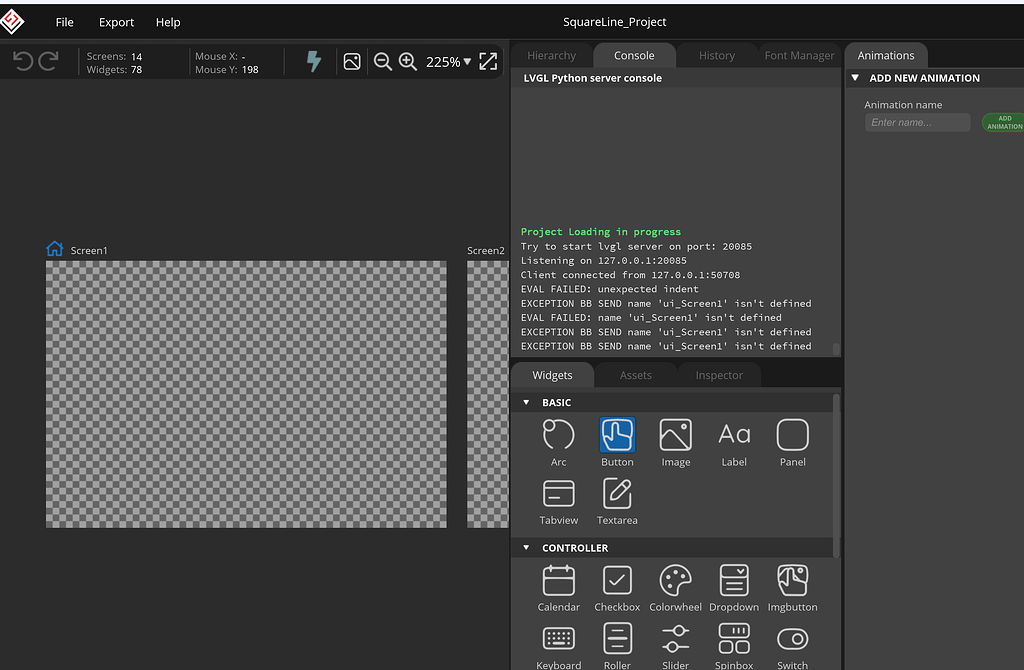Open the Help menu
1024x670 pixels.
coord(168,22)
